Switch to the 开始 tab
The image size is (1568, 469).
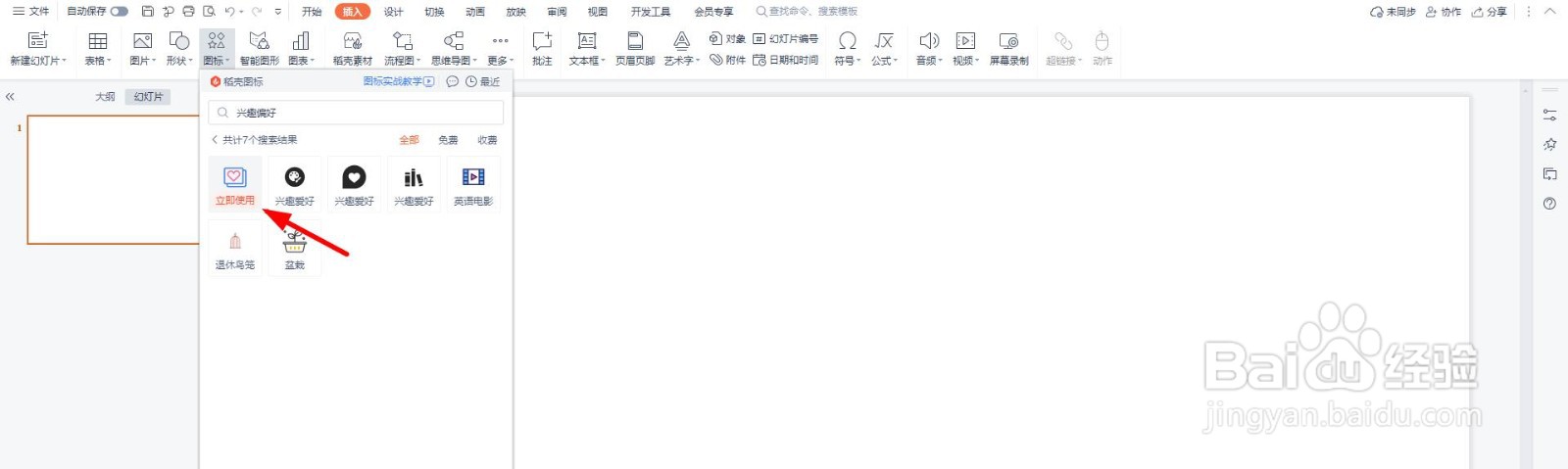[x=312, y=12]
